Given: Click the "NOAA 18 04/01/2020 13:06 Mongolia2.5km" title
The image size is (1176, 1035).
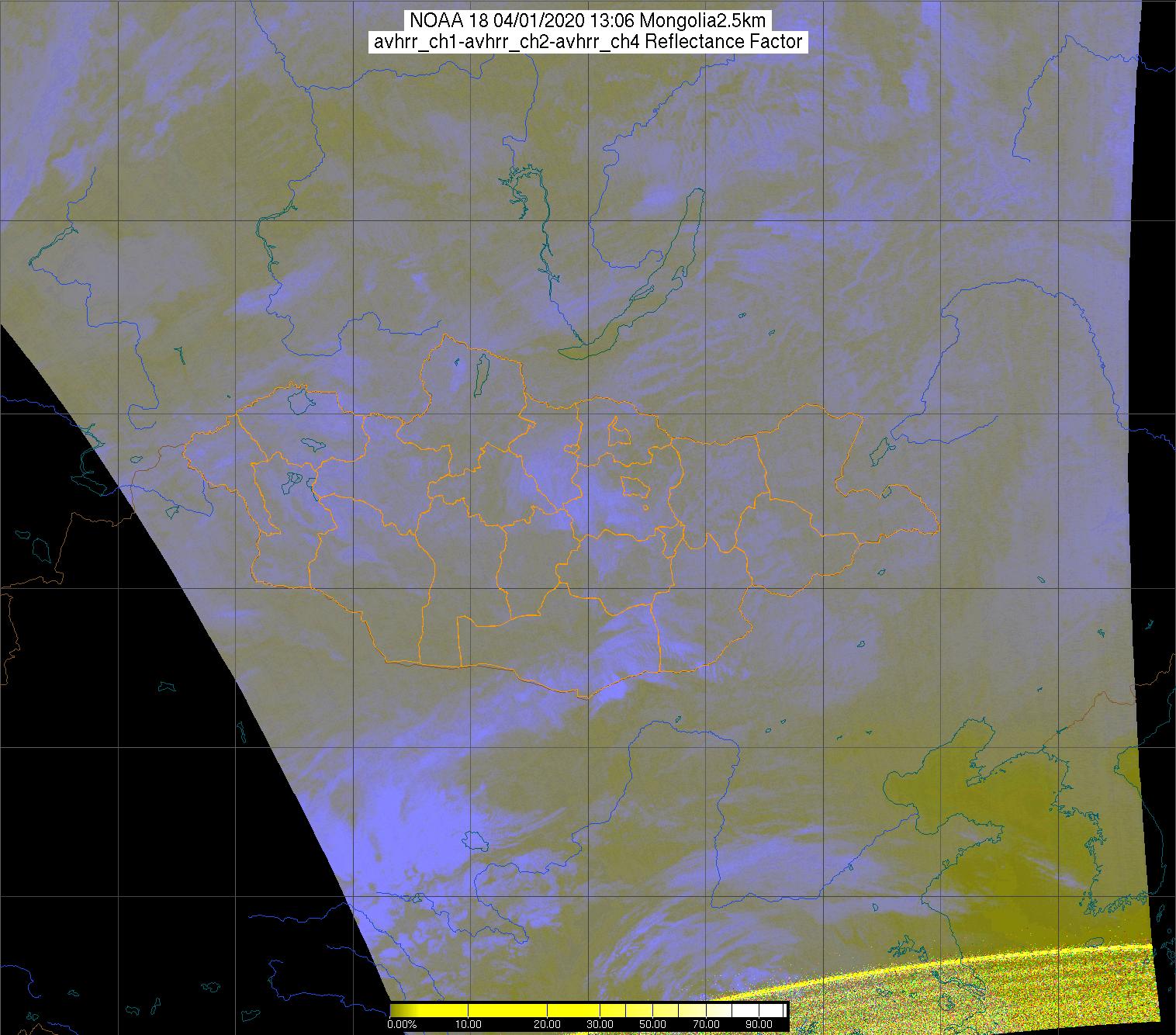Looking at the screenshot, I should [x=587, y=21].
